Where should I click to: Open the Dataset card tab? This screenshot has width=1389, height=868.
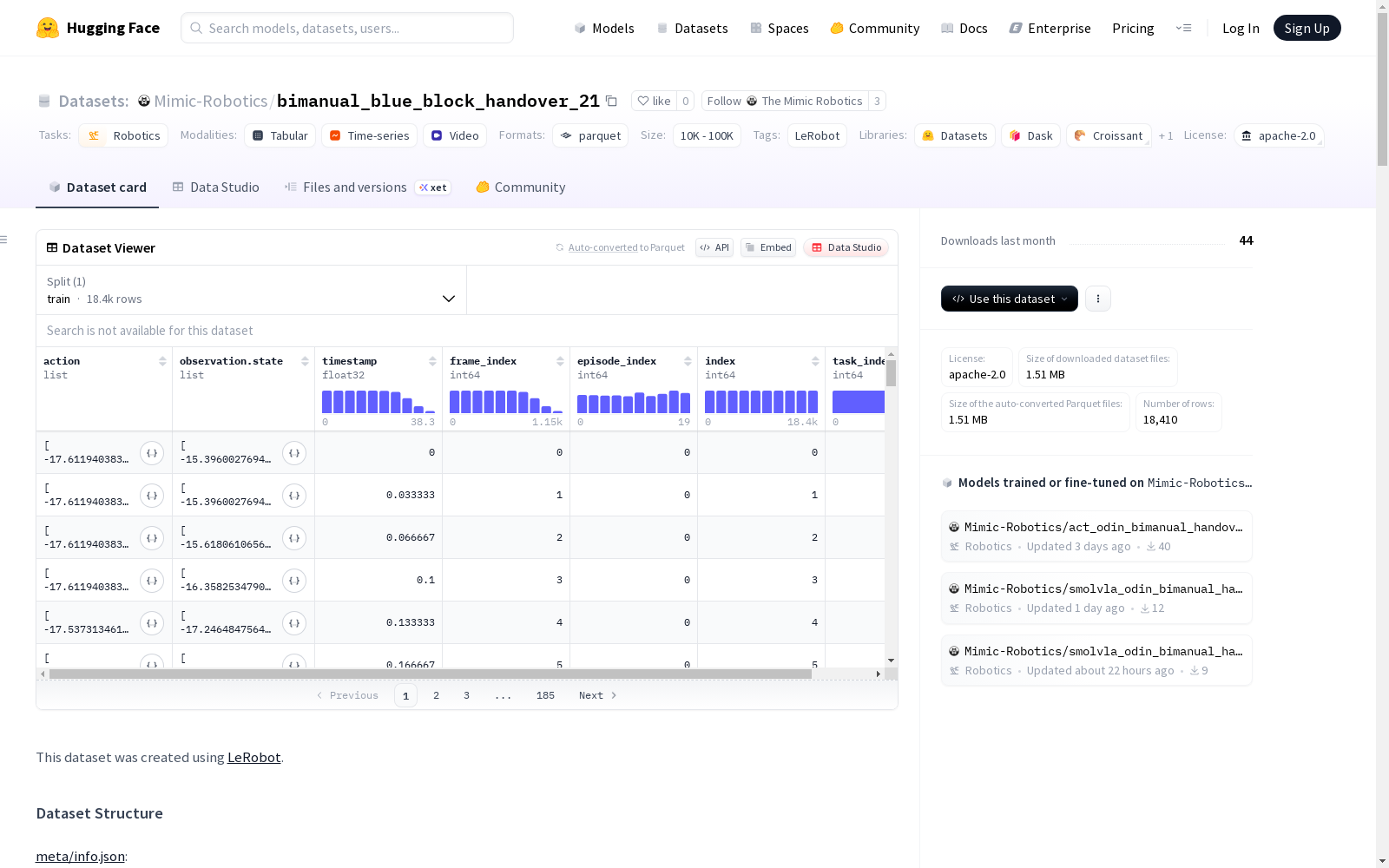tap(97, 187)
